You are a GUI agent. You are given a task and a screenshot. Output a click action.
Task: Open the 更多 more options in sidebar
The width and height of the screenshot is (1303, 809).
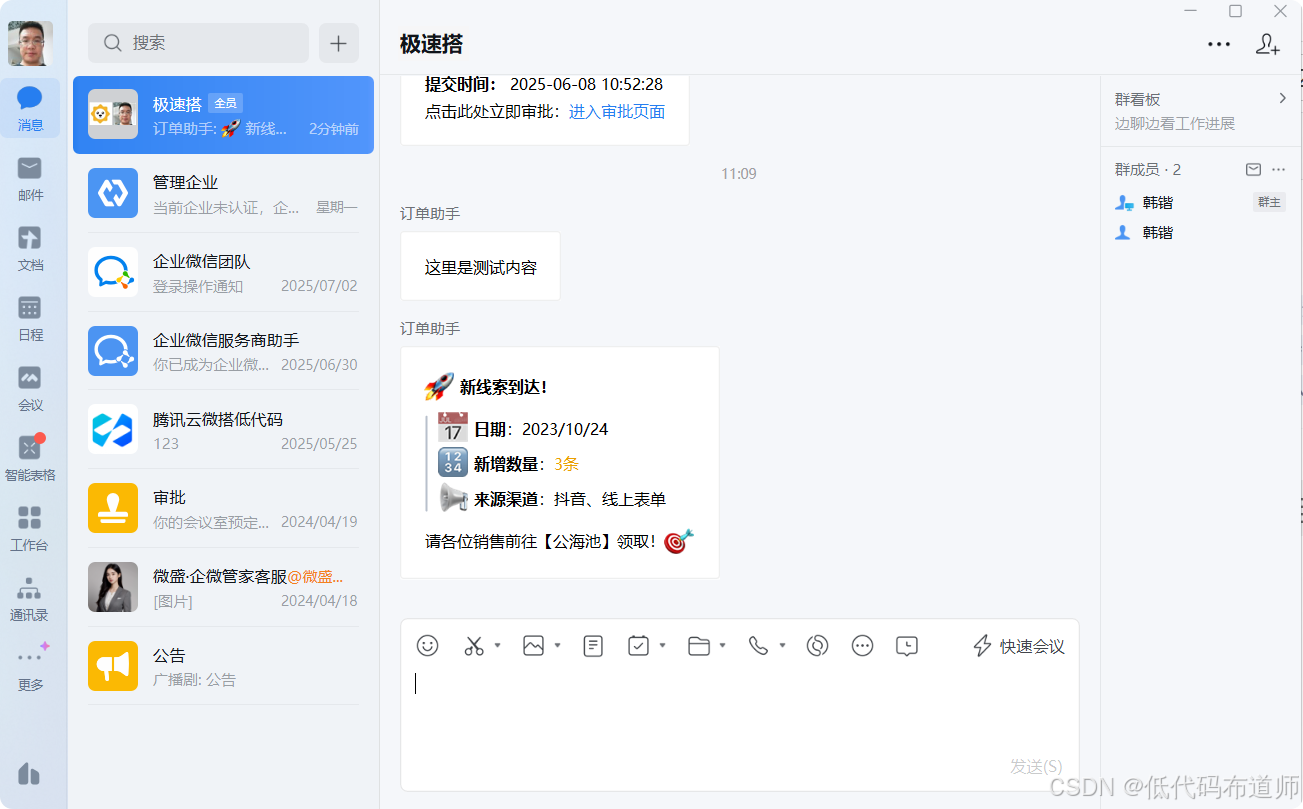pyautogui.click(x=30, y=668)
